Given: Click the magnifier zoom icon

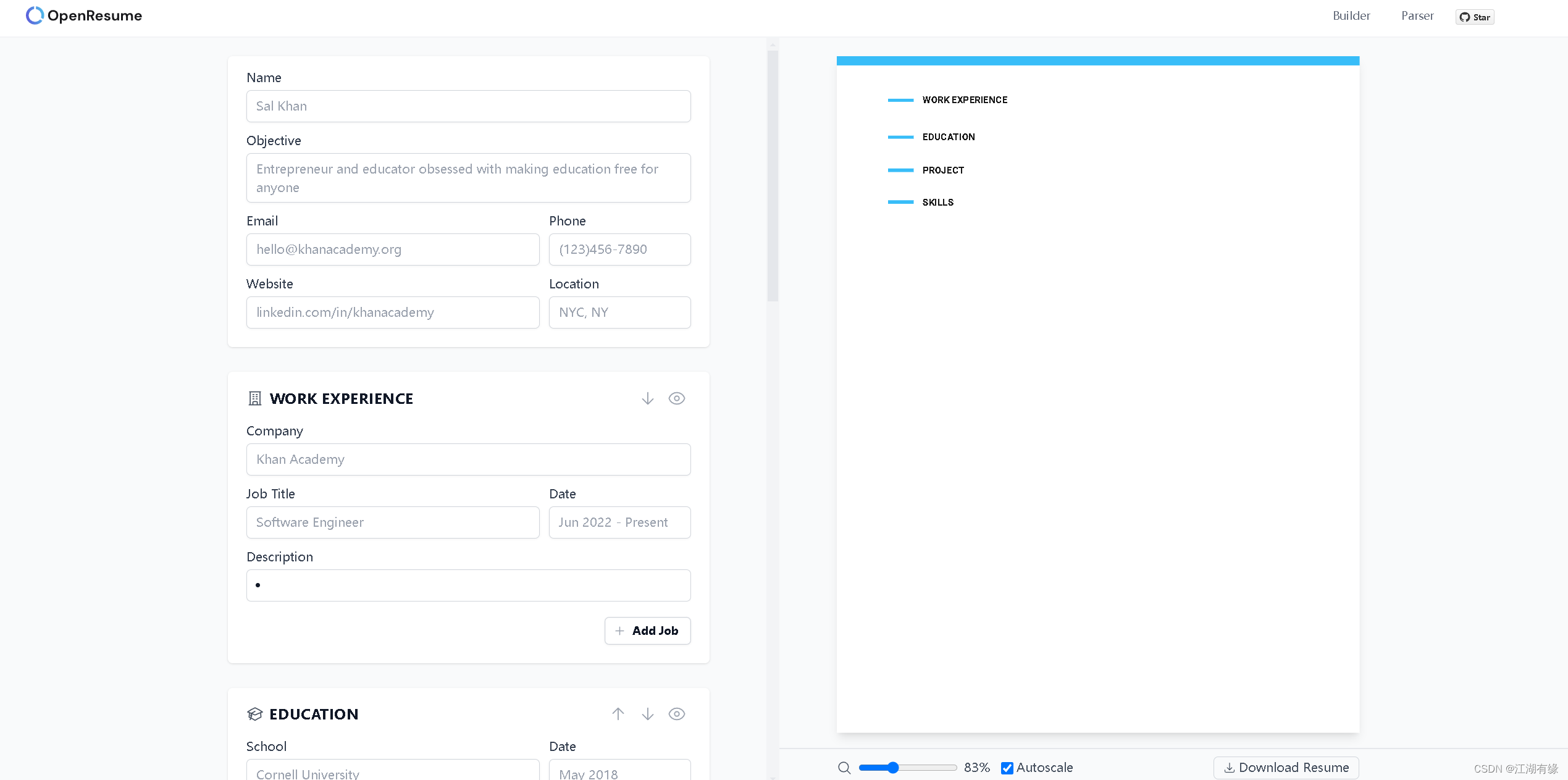Looking at the screenshot, I should (x=844, y=768).
